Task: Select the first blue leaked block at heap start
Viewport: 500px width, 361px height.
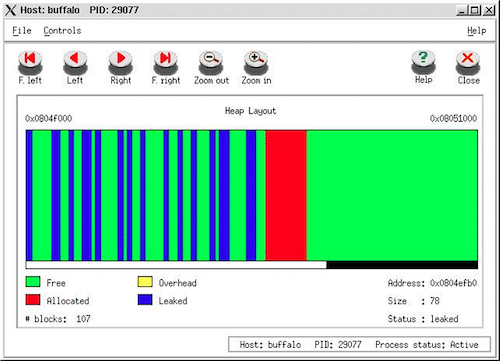Action: tap(29, 195)
